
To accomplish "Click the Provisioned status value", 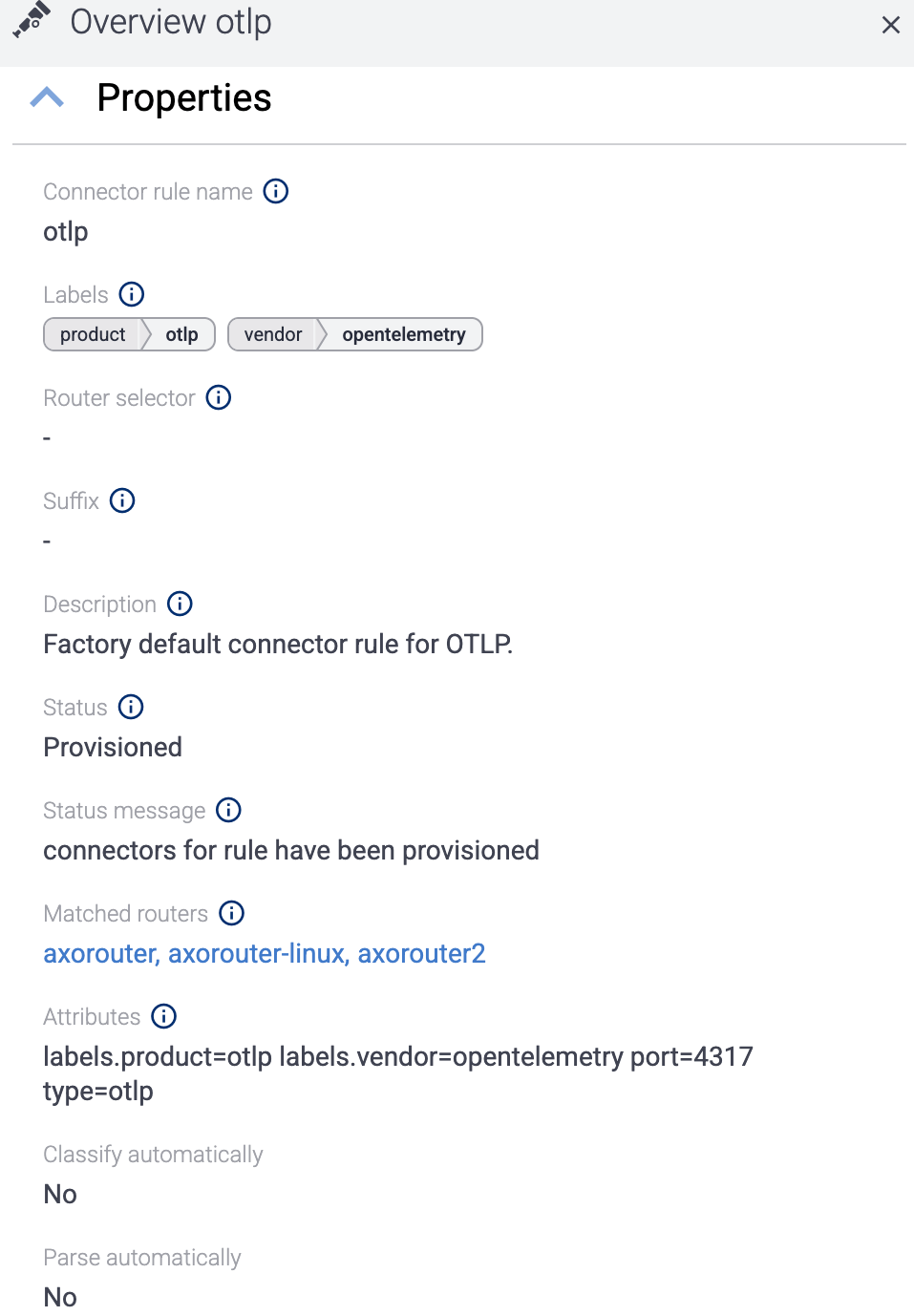I will (x=112, y=747).
